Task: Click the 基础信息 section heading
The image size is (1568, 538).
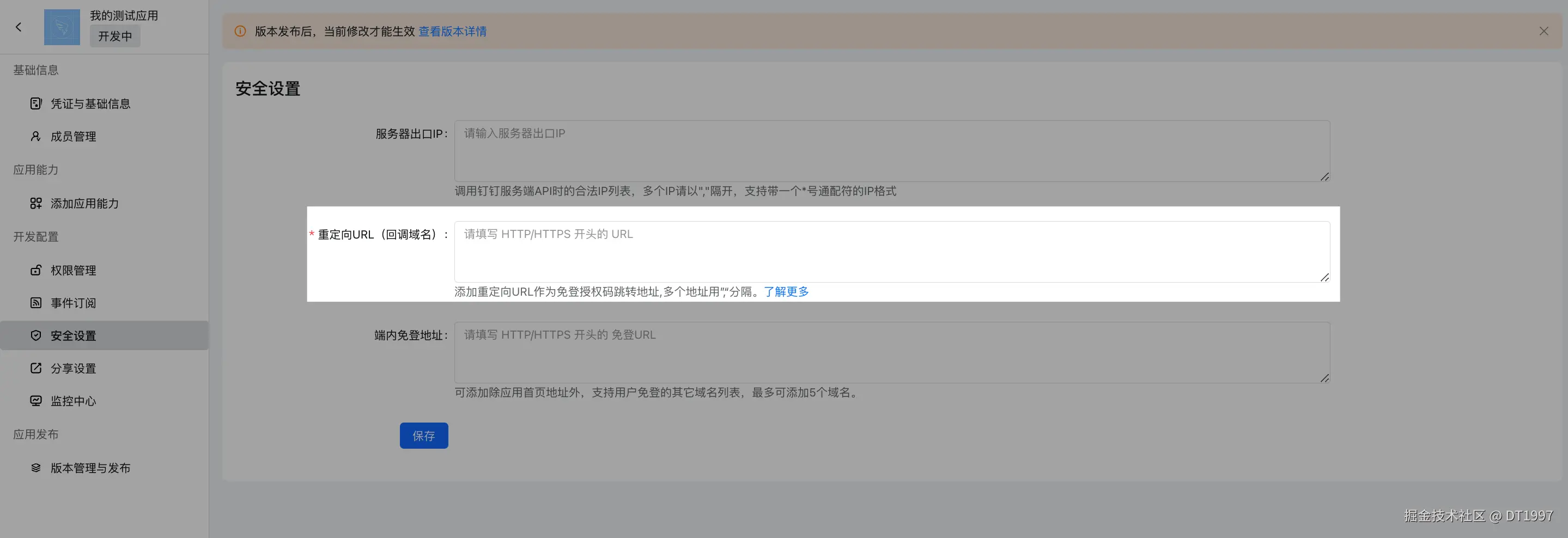Action: 36,70
